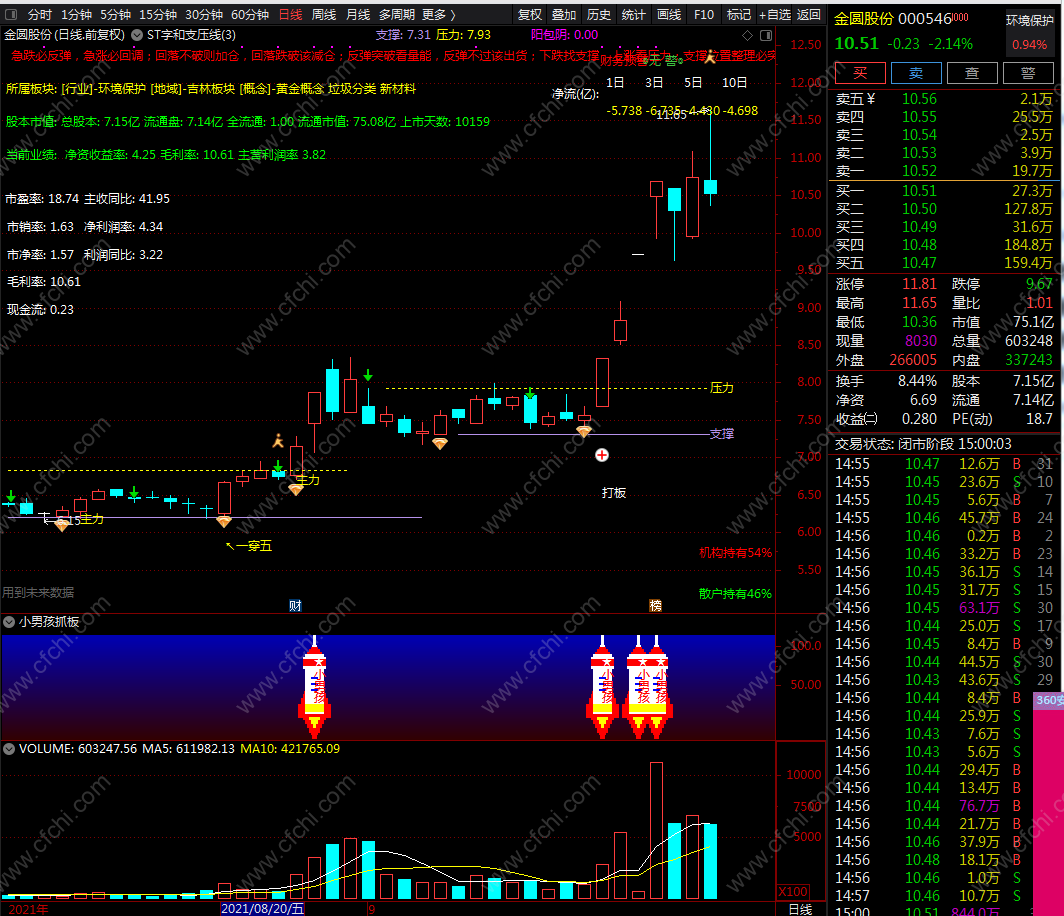Click the 总量 603248 value
Viewport: 1064px width, 916px height.
(x=1029, y=341)
